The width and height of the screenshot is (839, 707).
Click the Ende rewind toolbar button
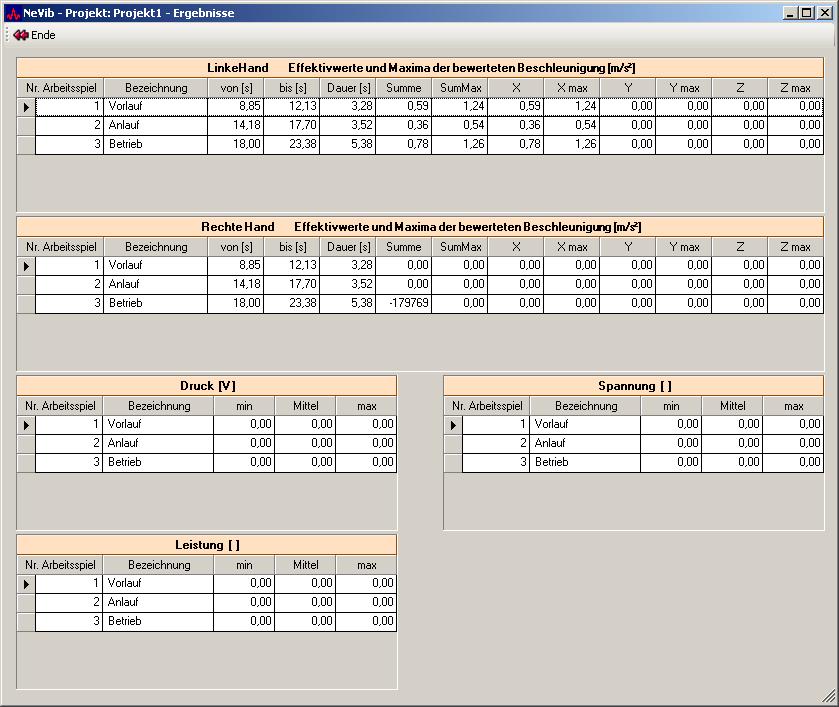(34, 35)
